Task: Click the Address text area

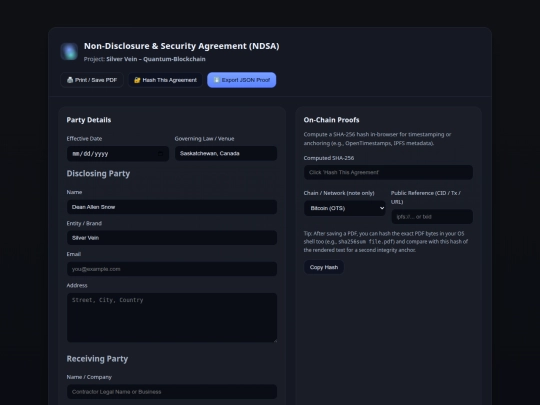Action: 172,318
